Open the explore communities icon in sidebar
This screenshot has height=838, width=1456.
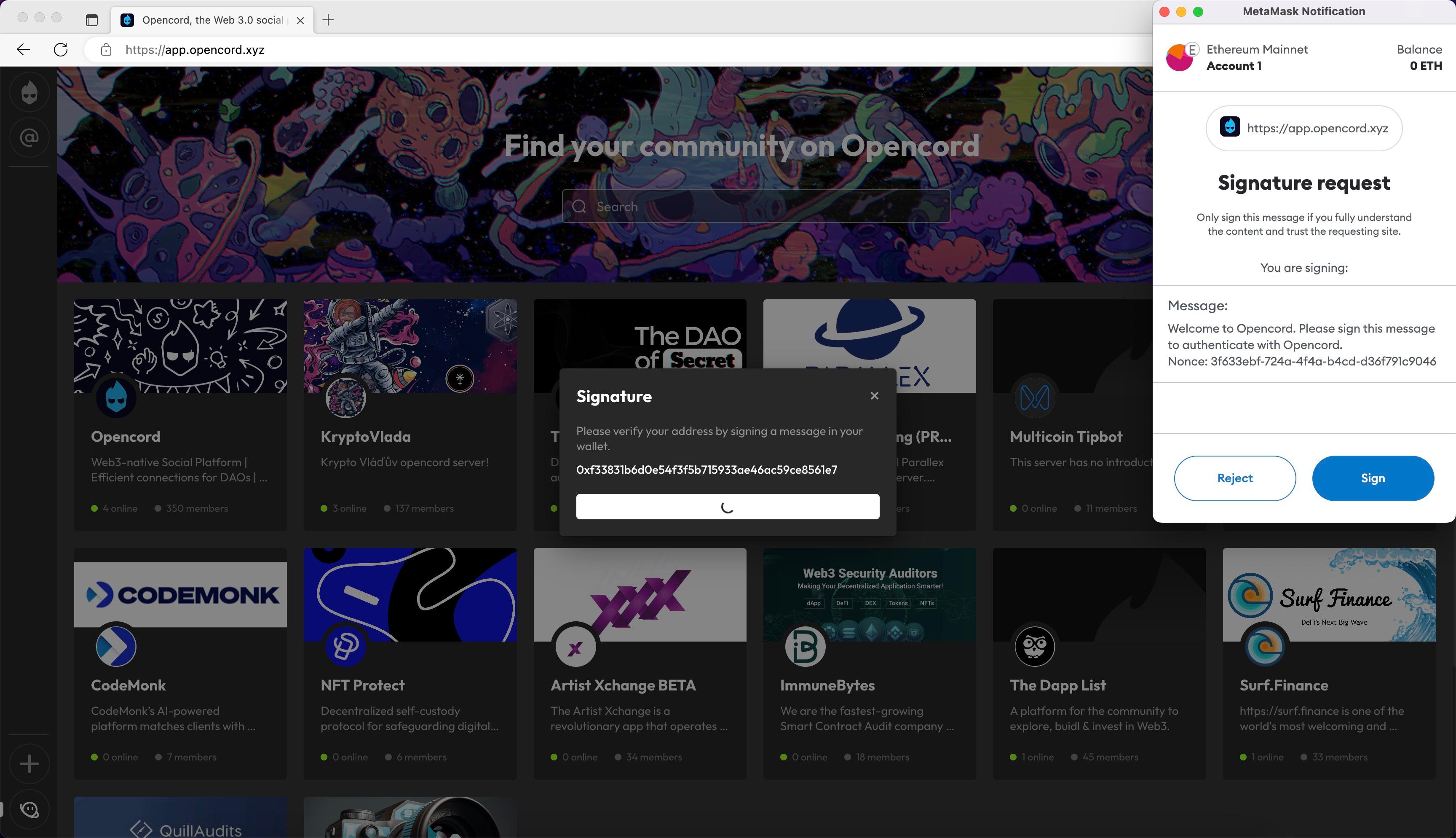coord(29,809)
